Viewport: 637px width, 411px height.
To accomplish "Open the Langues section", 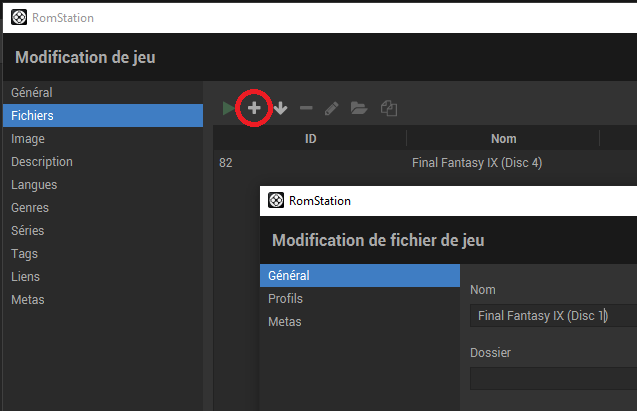I will 103,185.
